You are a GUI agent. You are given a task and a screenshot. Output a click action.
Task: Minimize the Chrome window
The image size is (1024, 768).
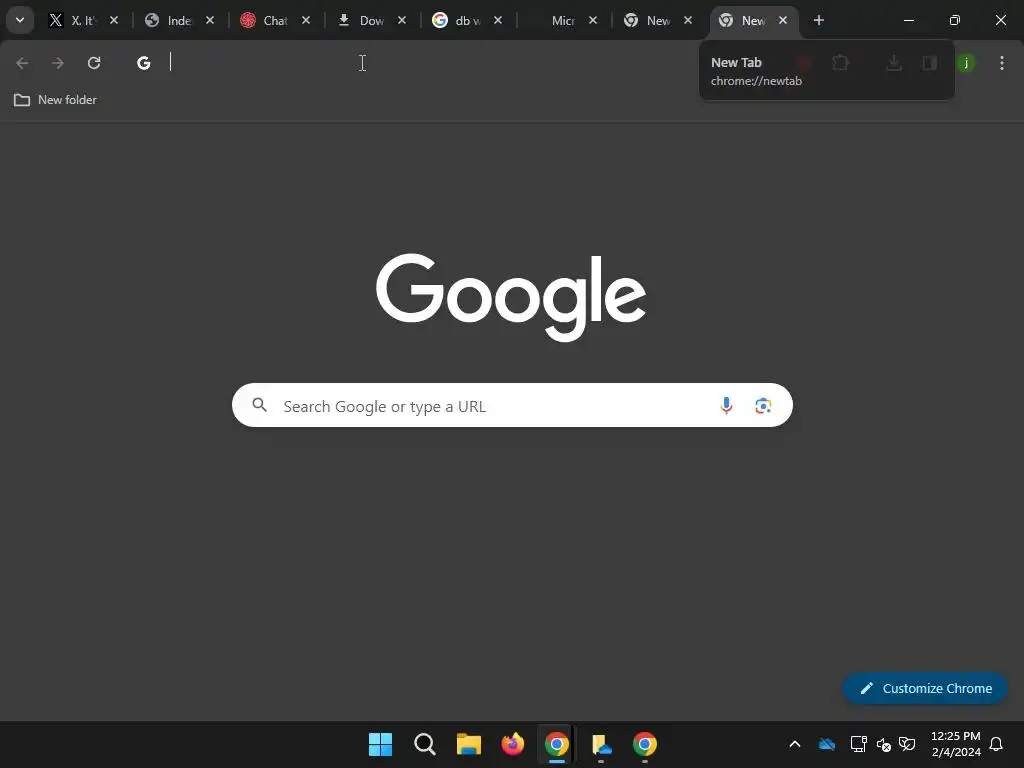point(908,20)
